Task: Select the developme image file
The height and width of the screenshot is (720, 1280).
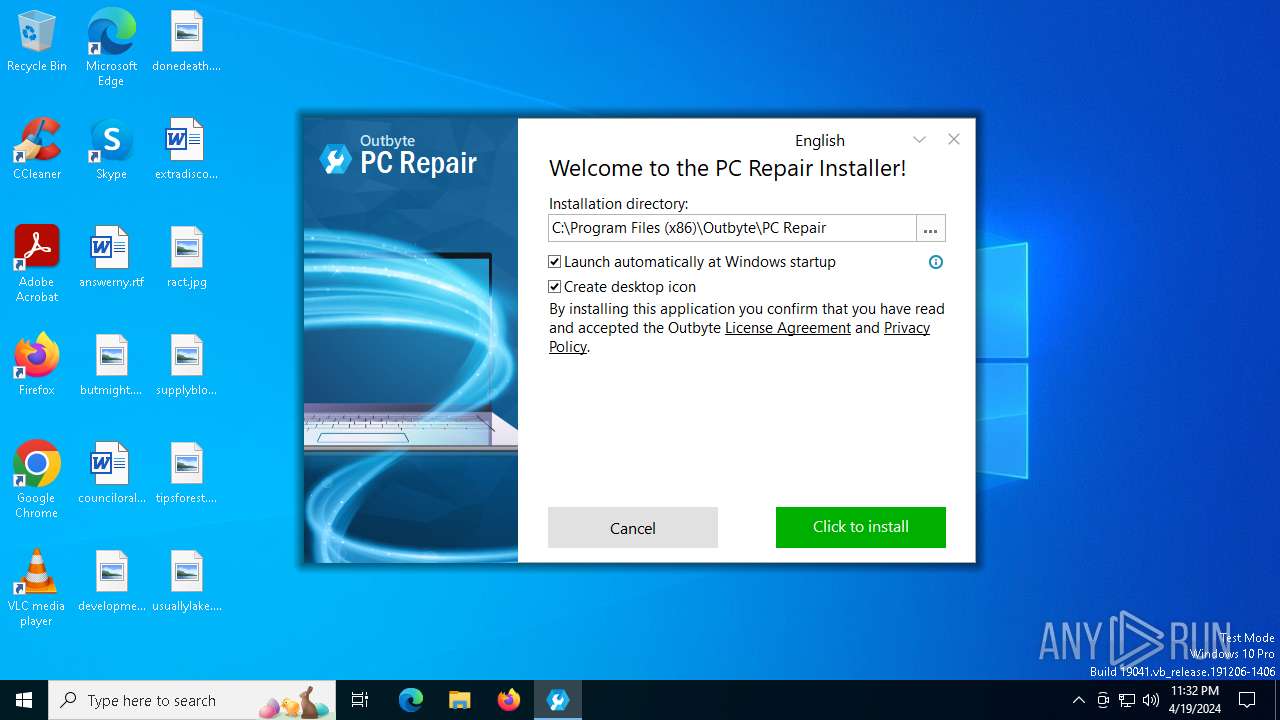Action: tap(111, 581)
